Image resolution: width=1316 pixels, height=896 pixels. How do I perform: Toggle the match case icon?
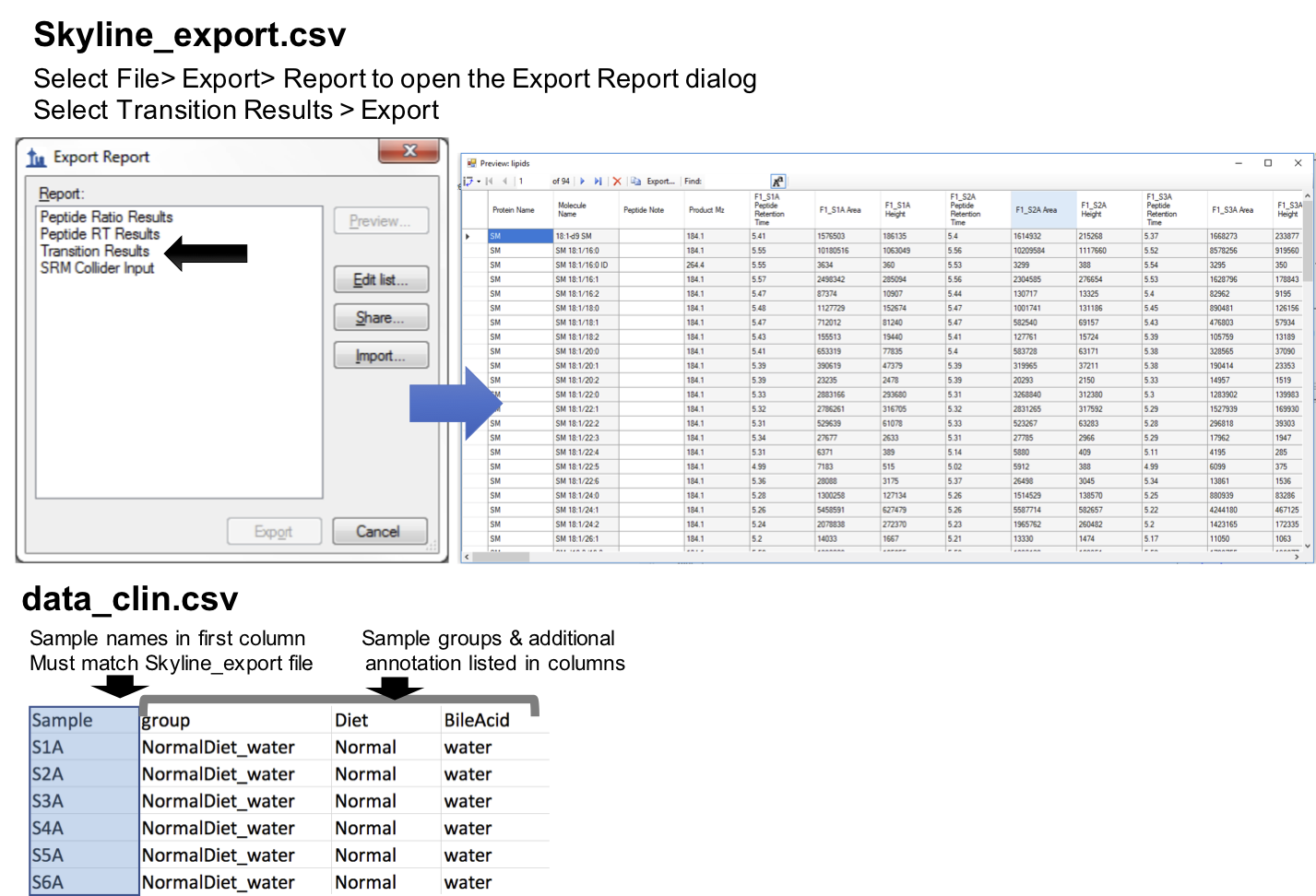[x=777, y=182]
